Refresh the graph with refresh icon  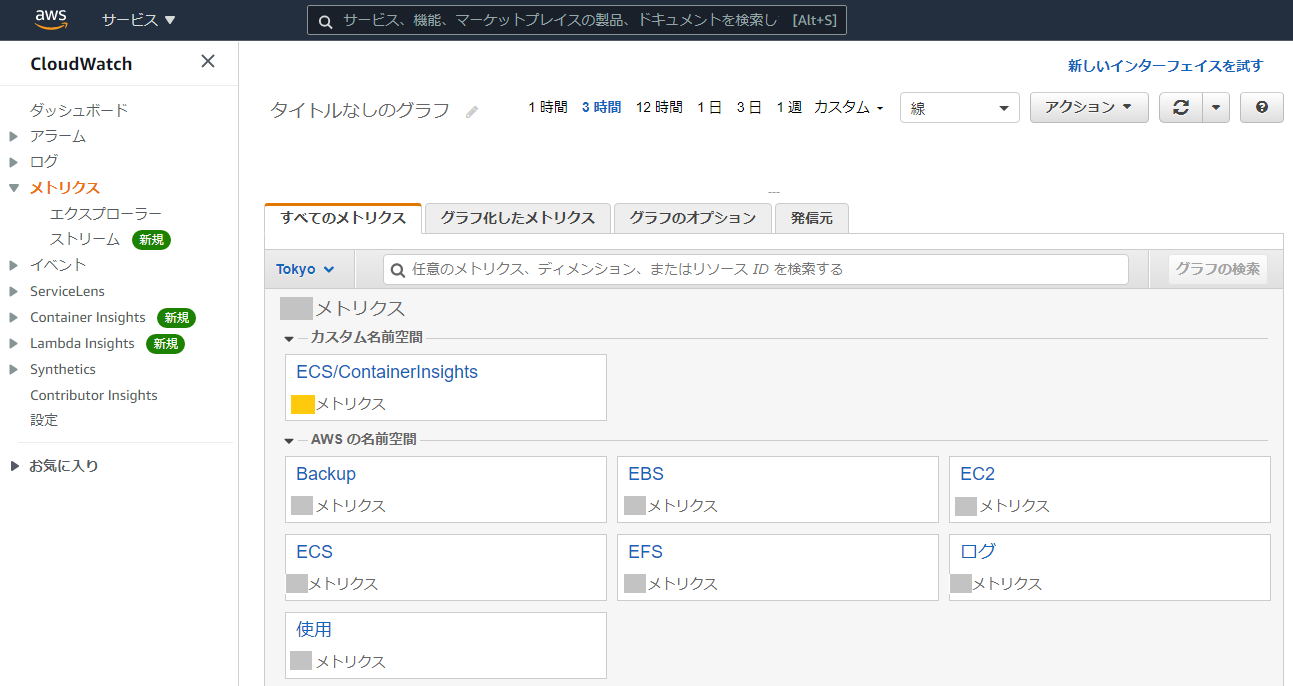(1180, 108)
